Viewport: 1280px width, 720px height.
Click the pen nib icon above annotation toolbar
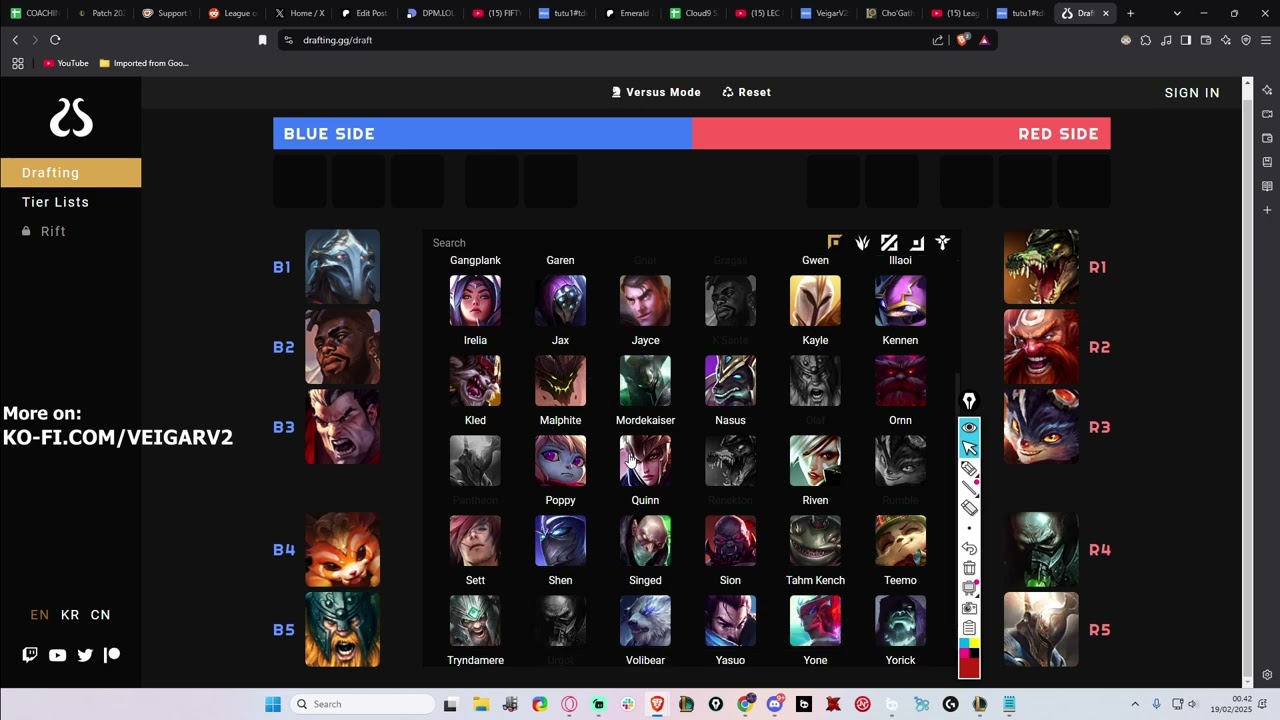tap(969, 401)
